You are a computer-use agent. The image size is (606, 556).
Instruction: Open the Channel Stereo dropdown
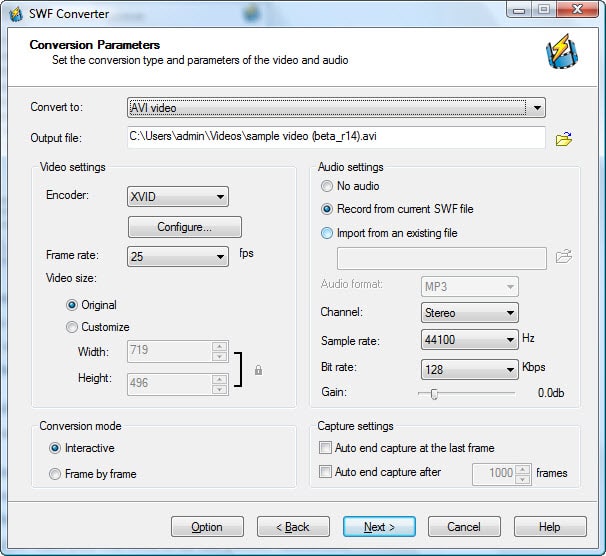[x=470, y=313]
